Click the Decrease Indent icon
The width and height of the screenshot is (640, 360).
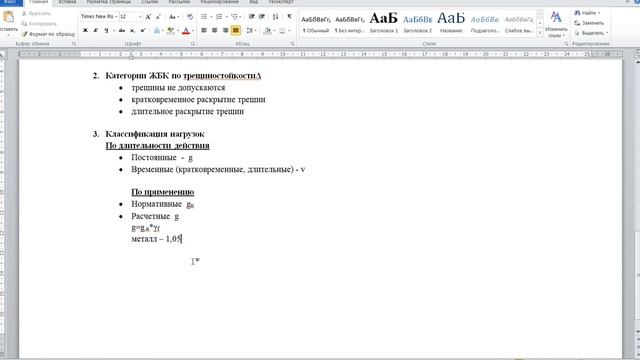pos(251,17)
